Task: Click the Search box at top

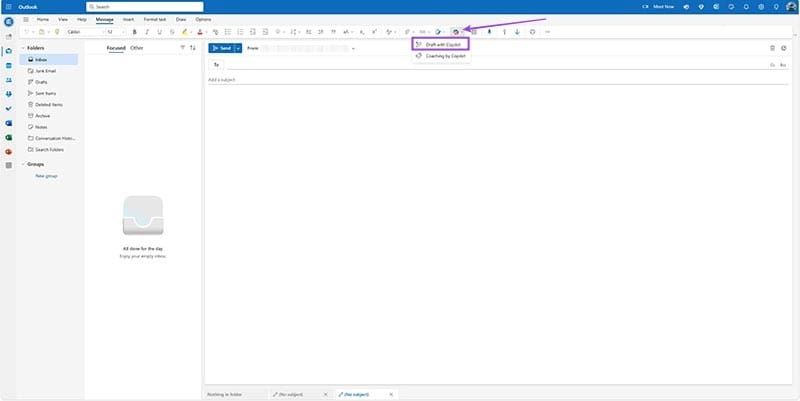Action: pyautogui.click(x=144, y=7)
